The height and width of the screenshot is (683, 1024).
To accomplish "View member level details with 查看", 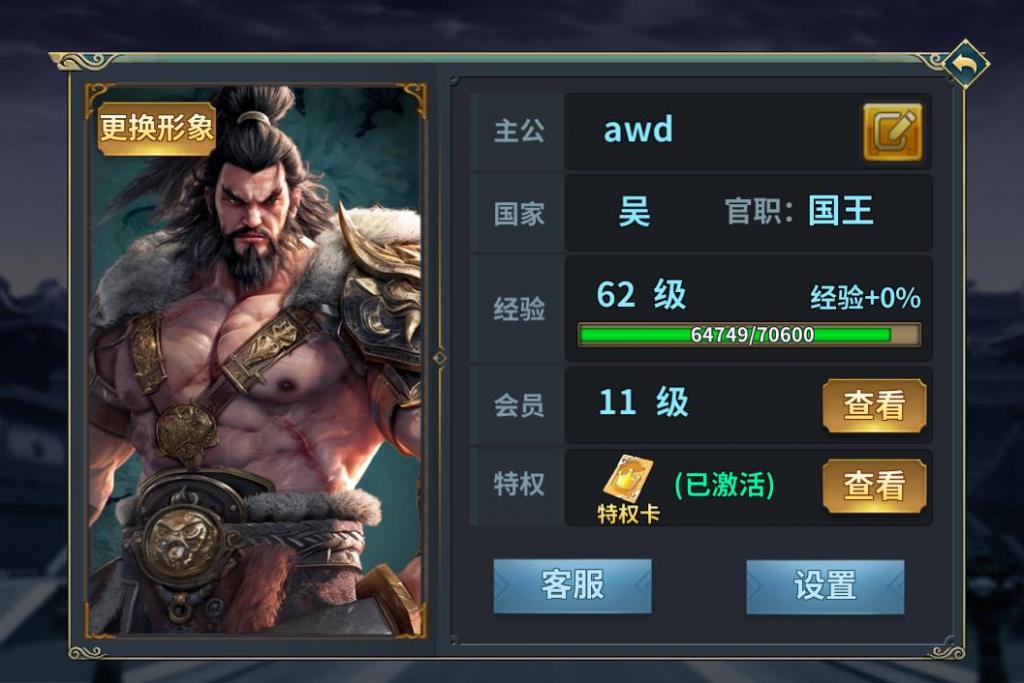I will click(x=874, y=405).
